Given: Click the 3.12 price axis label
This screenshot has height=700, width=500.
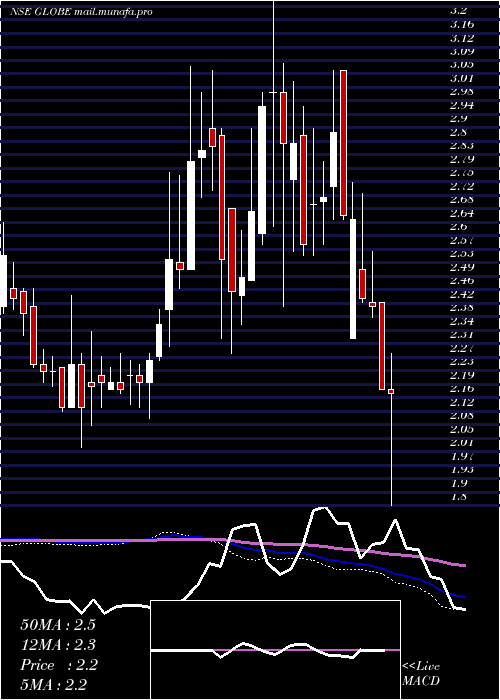Looking at the screenshot, I should pos(462,38).
